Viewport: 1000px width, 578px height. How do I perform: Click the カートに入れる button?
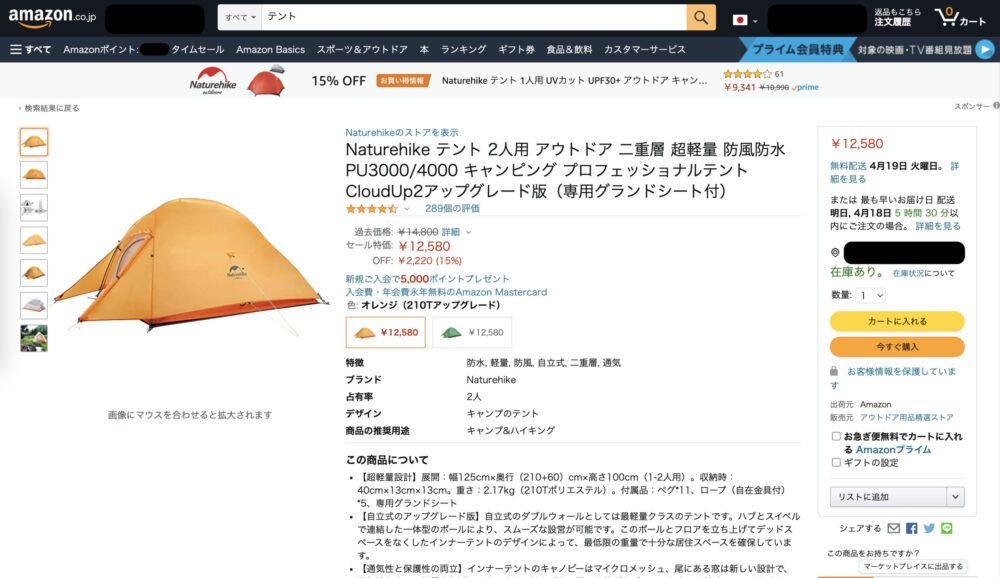(897, 321)
